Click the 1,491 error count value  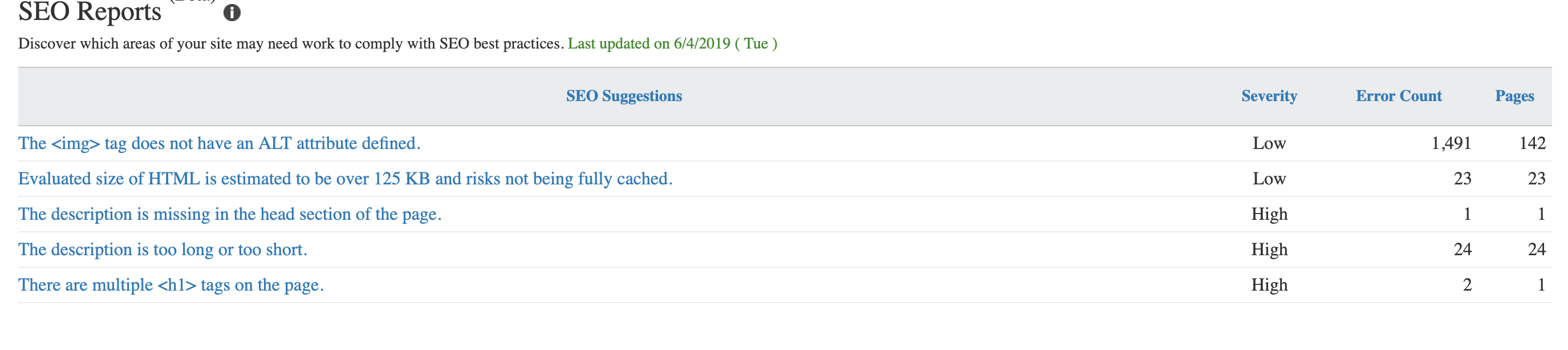point(1451,143)
